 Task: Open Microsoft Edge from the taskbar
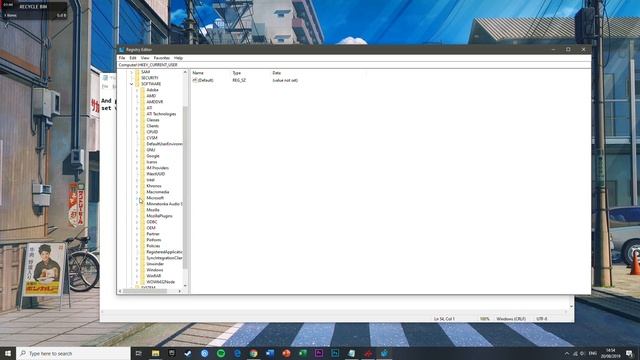[237, 353]
